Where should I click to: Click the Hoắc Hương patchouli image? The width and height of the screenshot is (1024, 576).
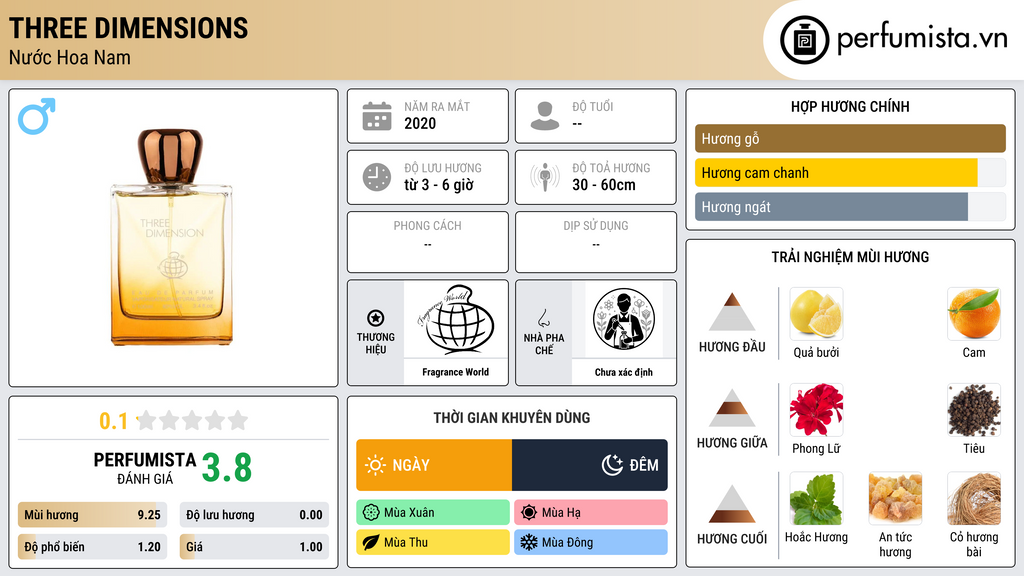[816, 498]
